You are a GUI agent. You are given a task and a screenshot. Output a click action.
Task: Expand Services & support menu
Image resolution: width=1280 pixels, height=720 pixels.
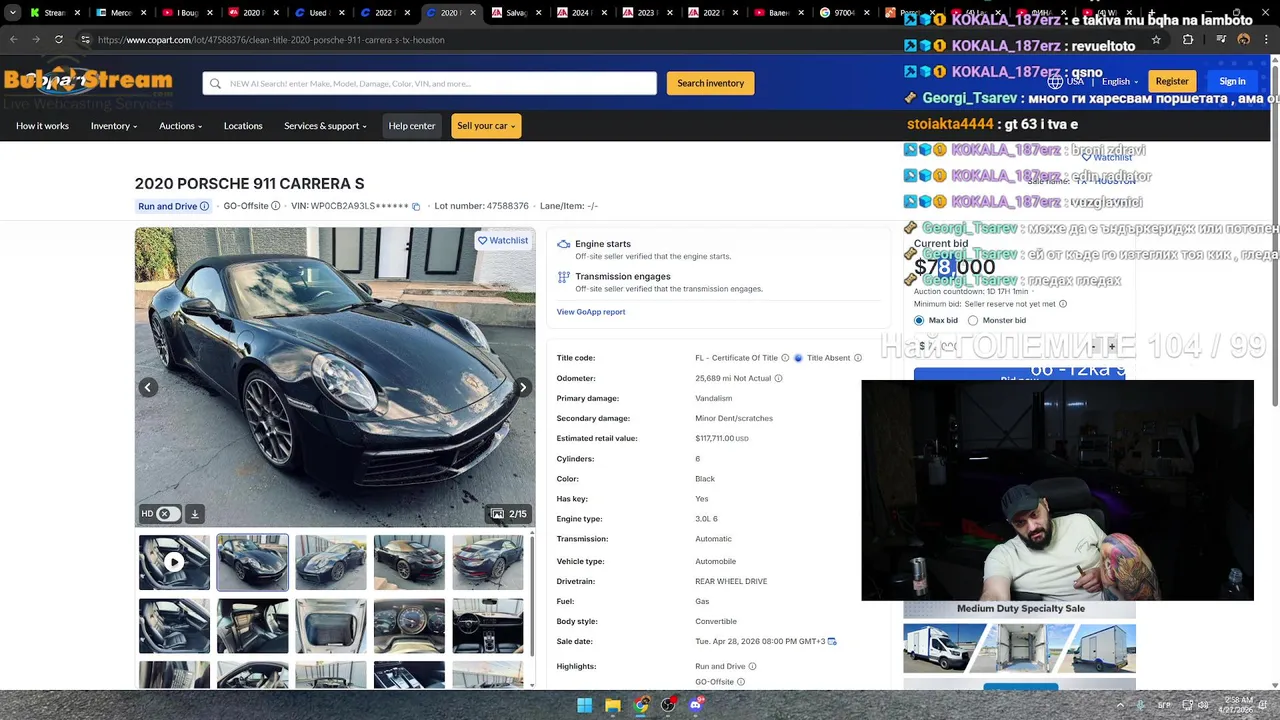[x=325, y=126]
